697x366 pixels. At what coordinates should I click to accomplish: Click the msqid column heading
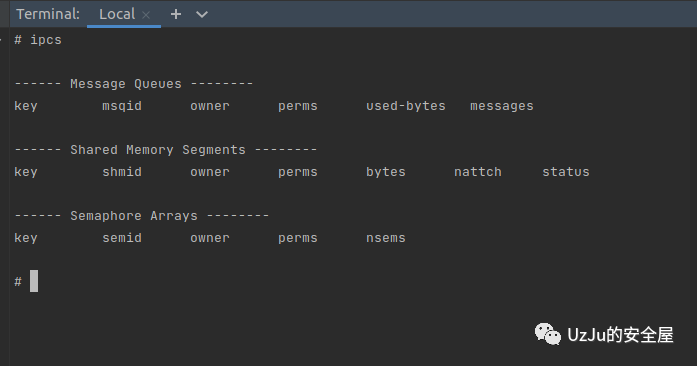point(122,106)
